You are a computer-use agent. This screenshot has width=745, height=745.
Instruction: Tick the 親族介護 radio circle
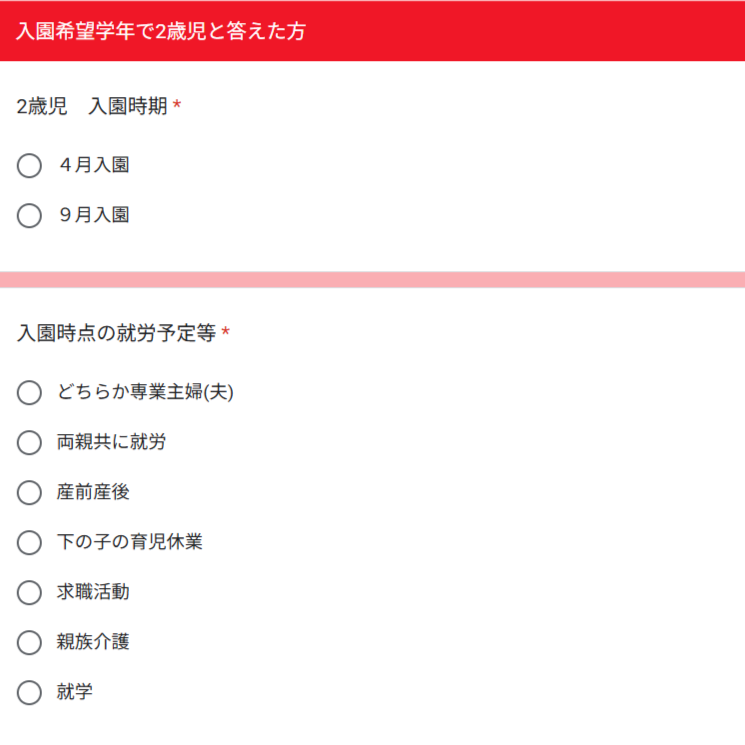tap(29, 642)
